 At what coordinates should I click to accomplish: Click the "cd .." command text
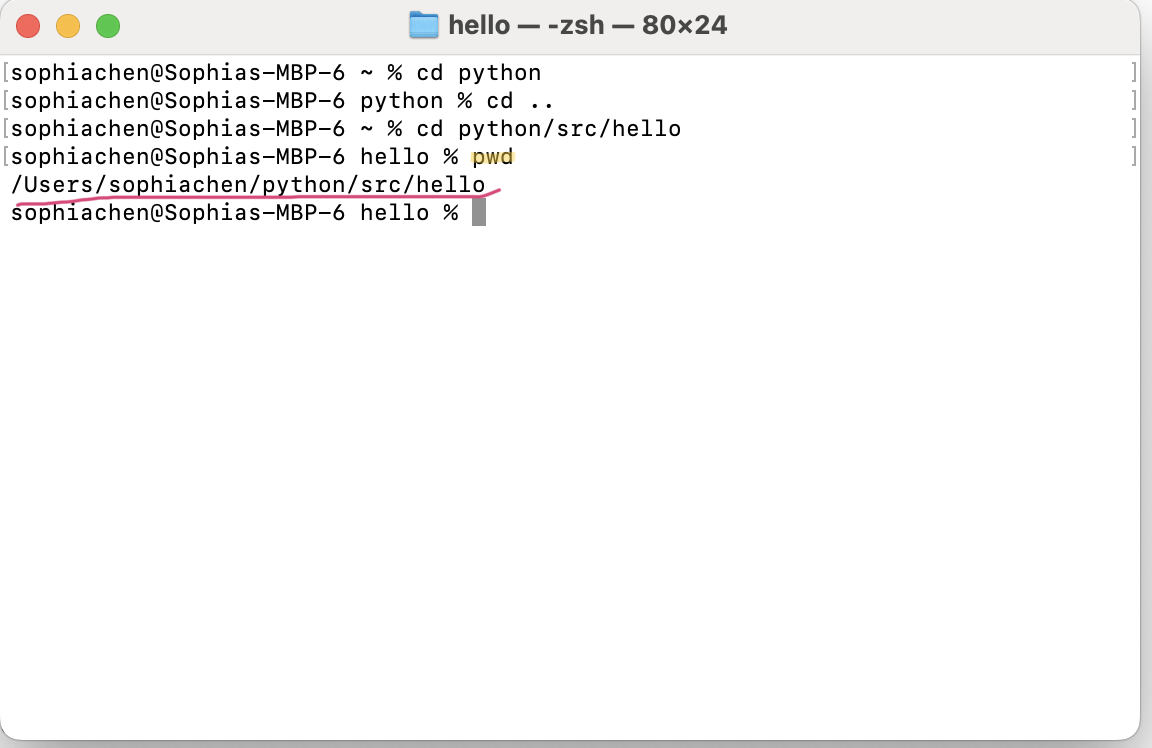pos(521,101)
